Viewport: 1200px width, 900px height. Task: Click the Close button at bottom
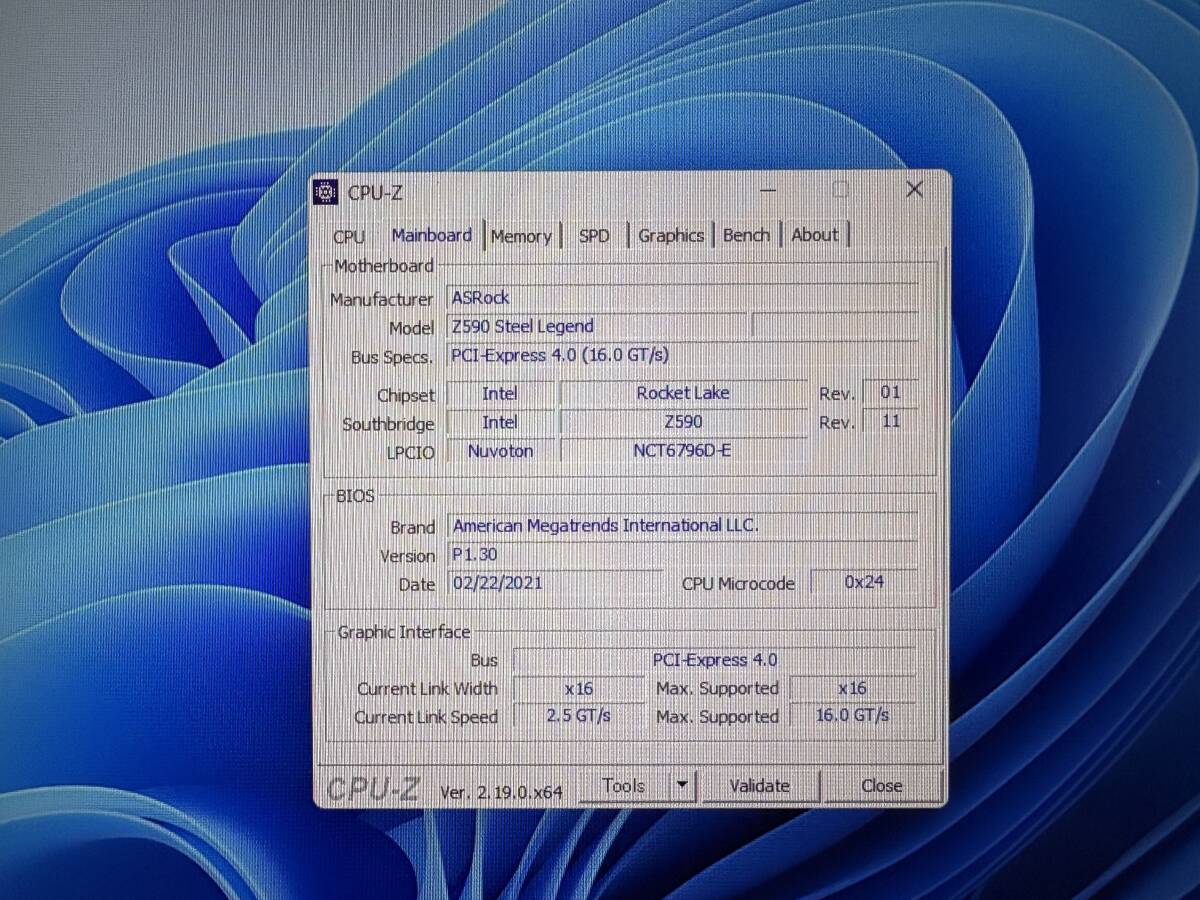[882, 786]
